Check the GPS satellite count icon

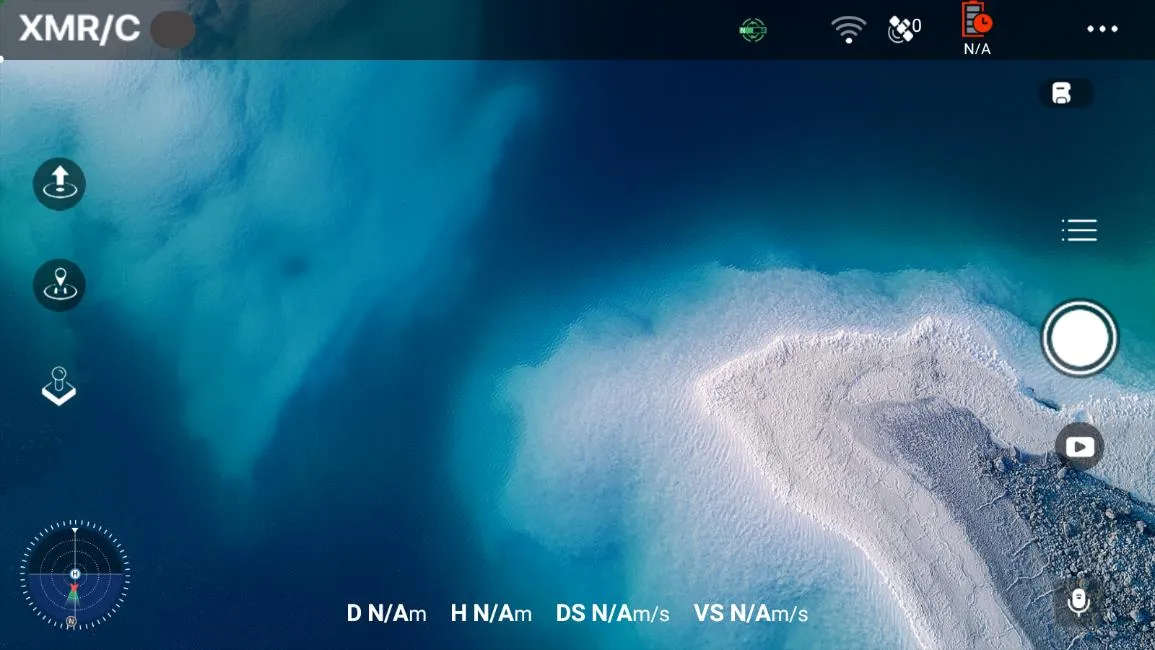coord(904,29)
